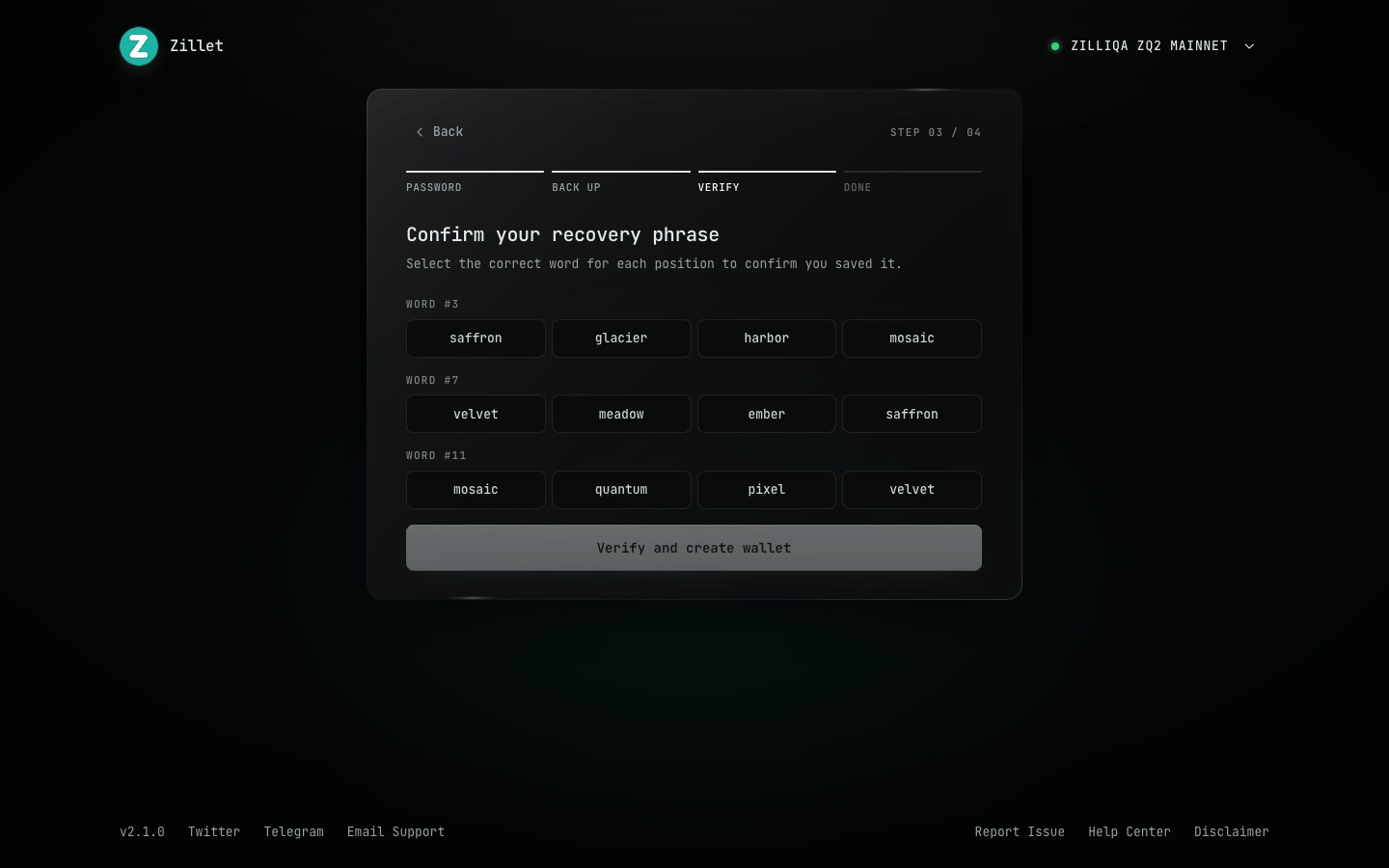Screen dimensions: 1389x868
Task: Open the ZILLIQA ZQ2 MAINNET network selector
Action: (1153, 46)
